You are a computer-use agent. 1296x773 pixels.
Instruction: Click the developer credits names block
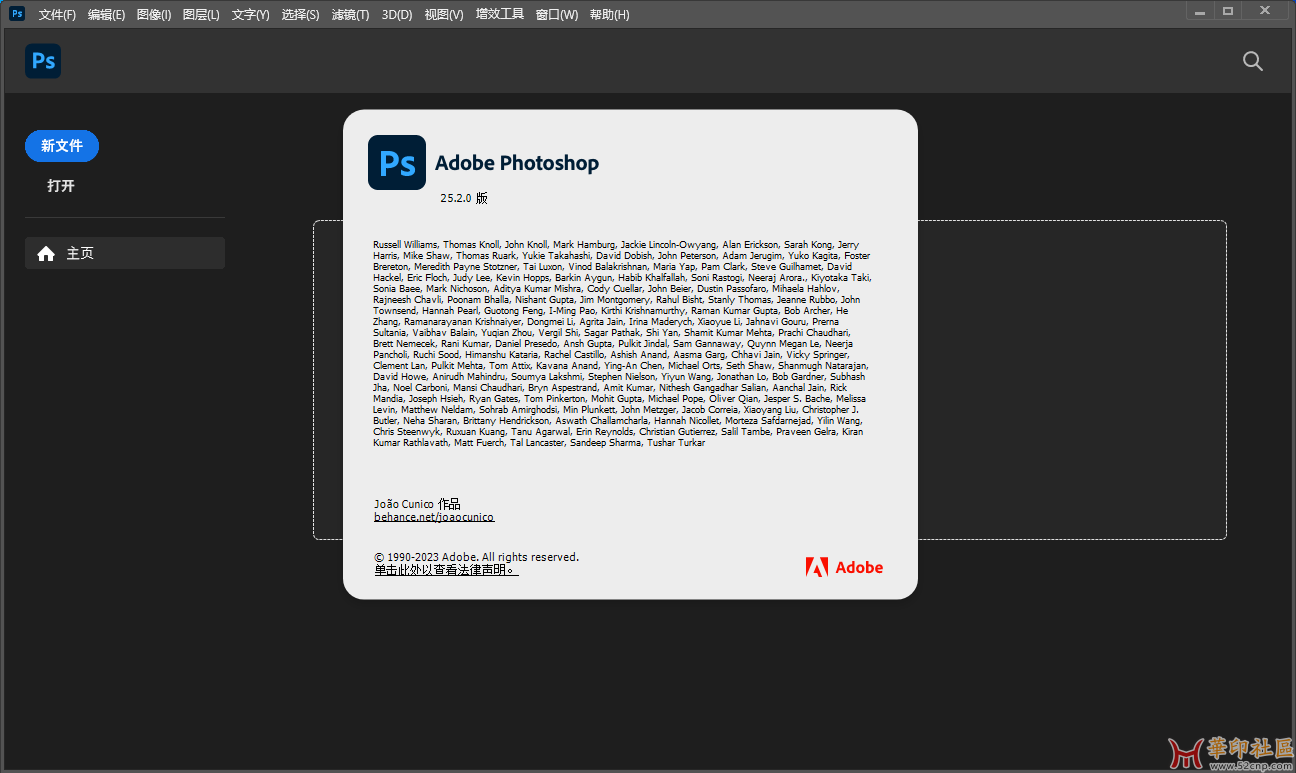pyautogui.click(x=621, y=344)
